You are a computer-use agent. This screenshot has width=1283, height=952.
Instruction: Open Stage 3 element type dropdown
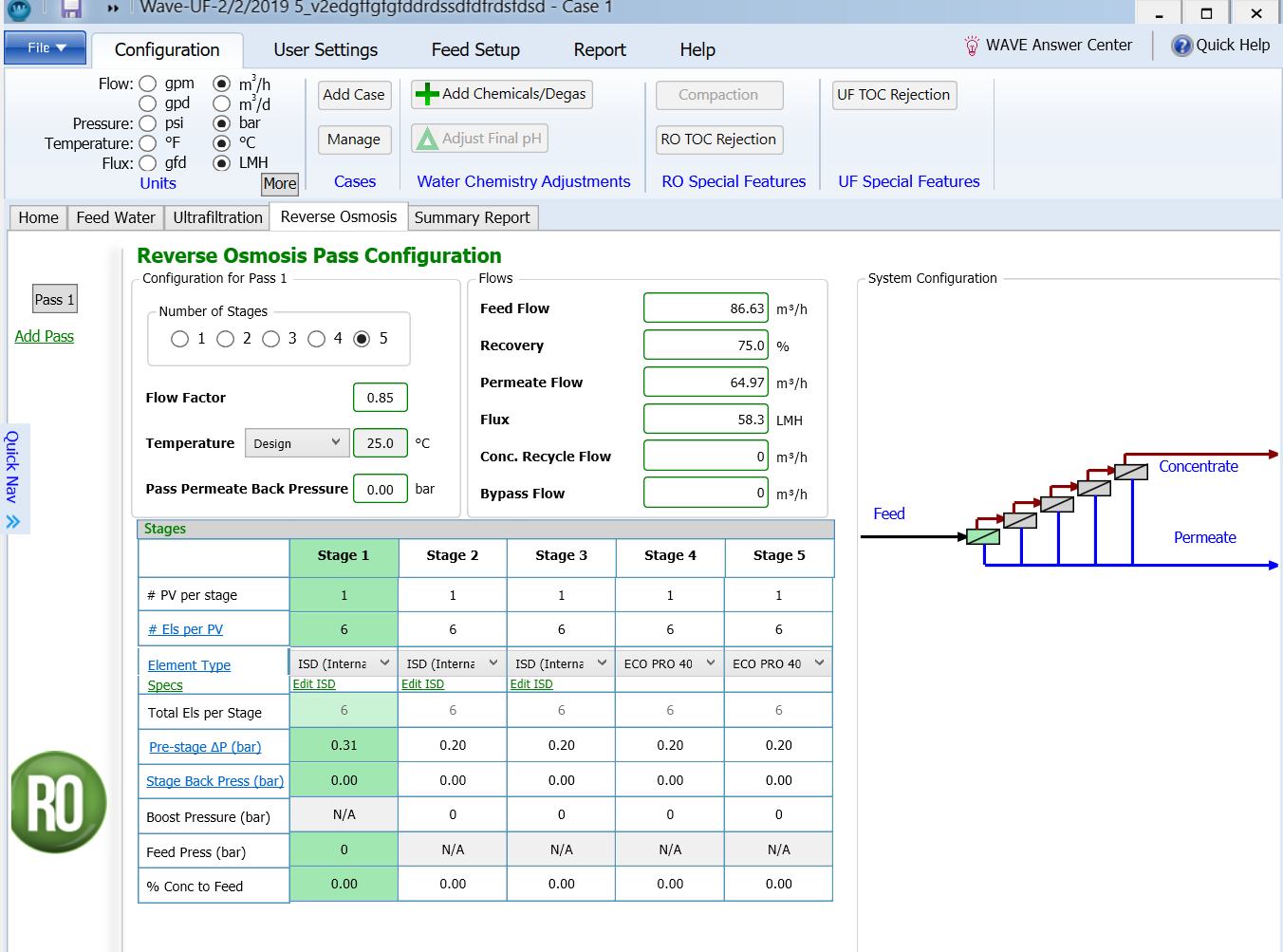point(561,663)
